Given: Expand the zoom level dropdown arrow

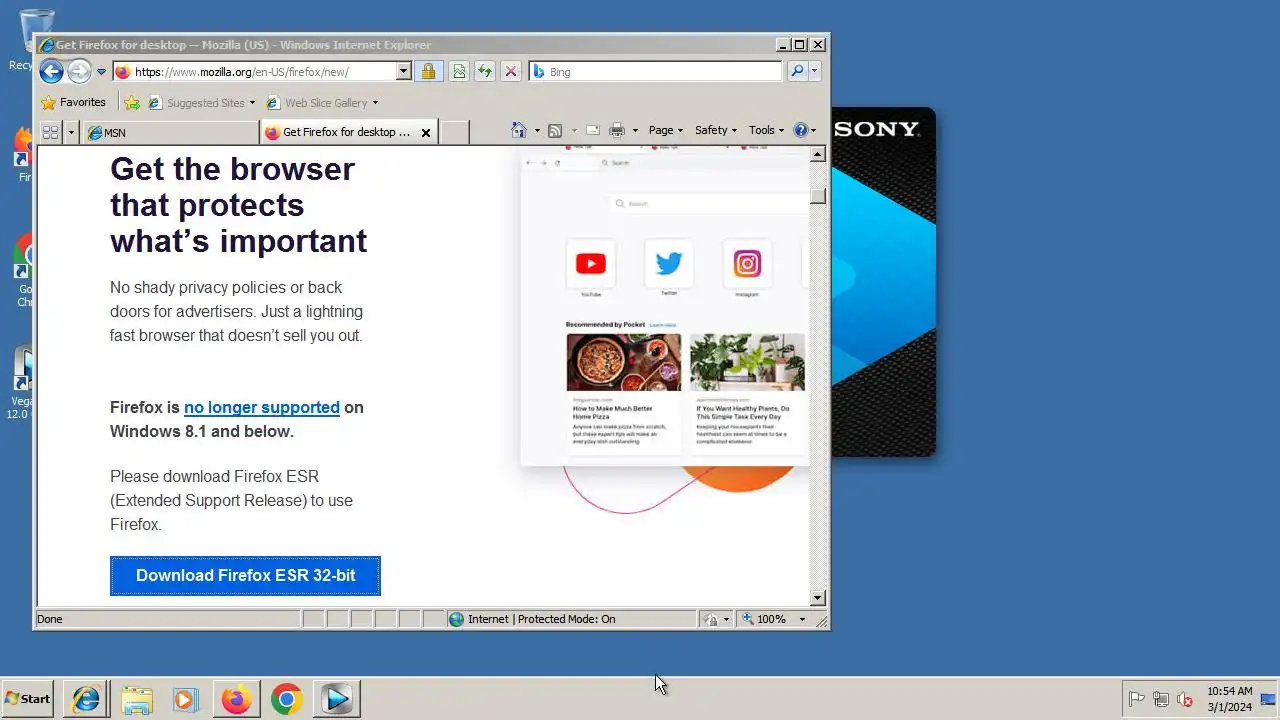Looking at the screenshot, I should [802, 619].
